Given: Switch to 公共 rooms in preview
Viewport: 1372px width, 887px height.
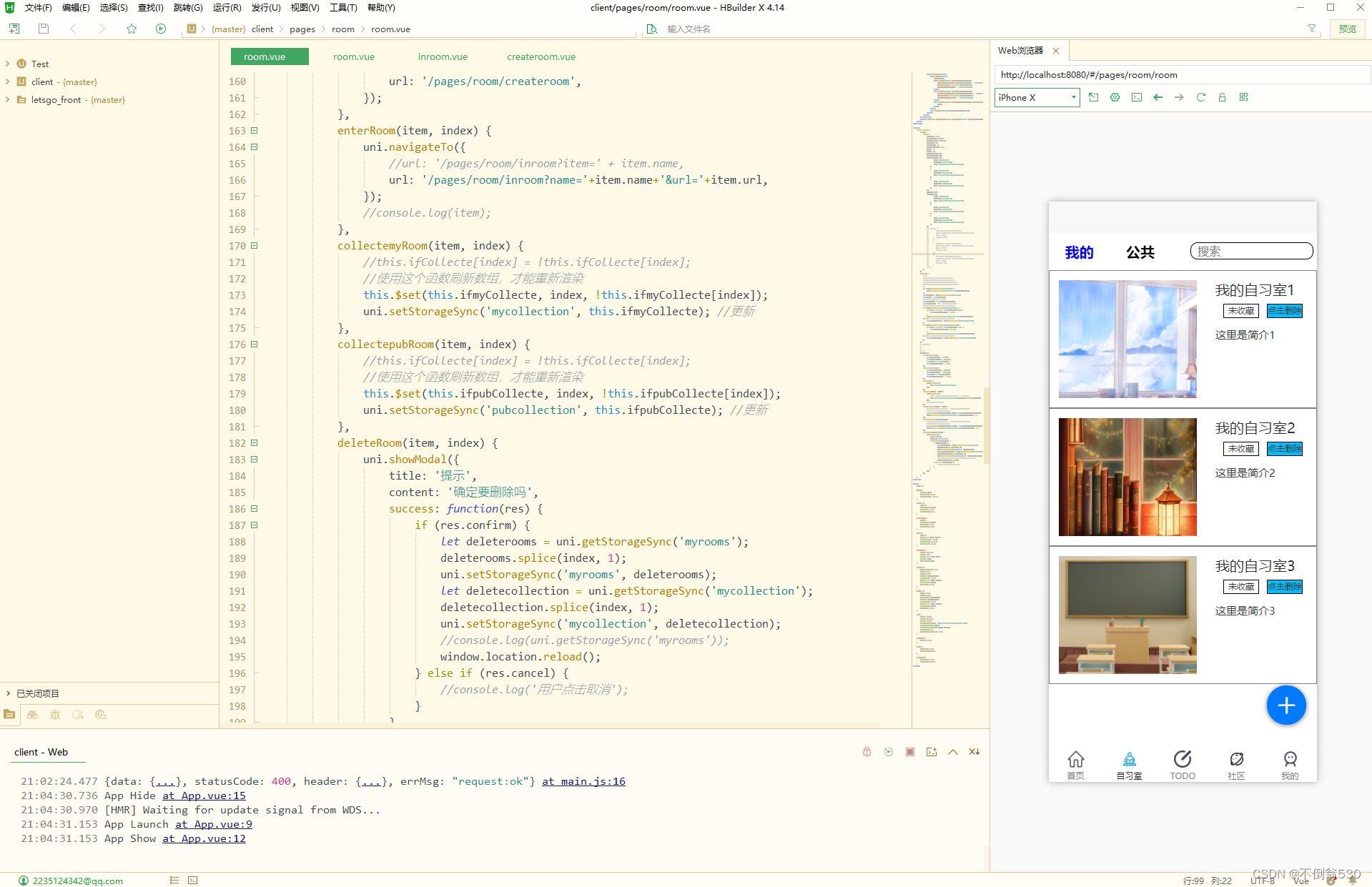Looking at the screenshot, I should click(x=1140, y=252).
